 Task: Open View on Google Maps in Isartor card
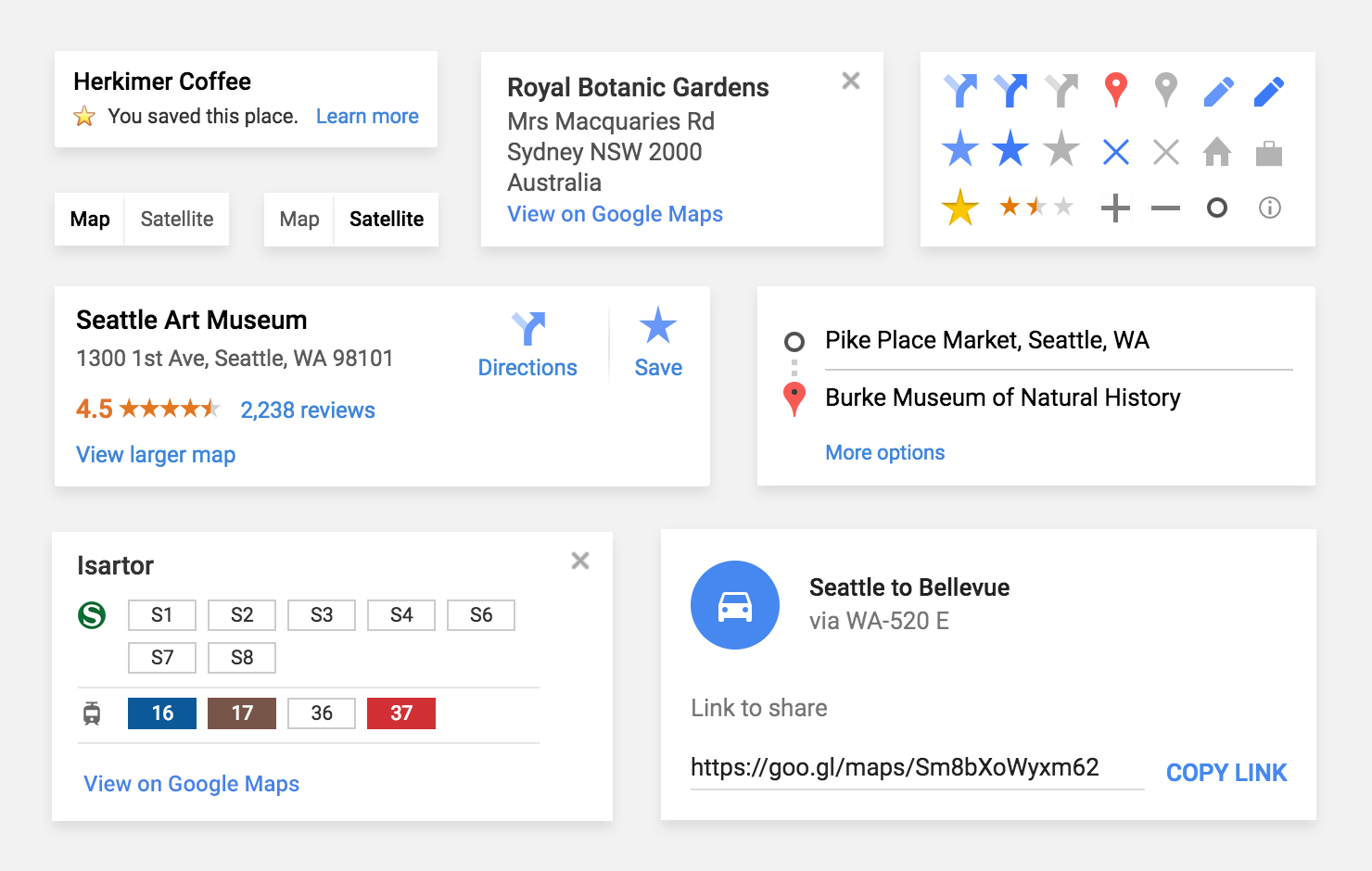click(x=192, y=784)
